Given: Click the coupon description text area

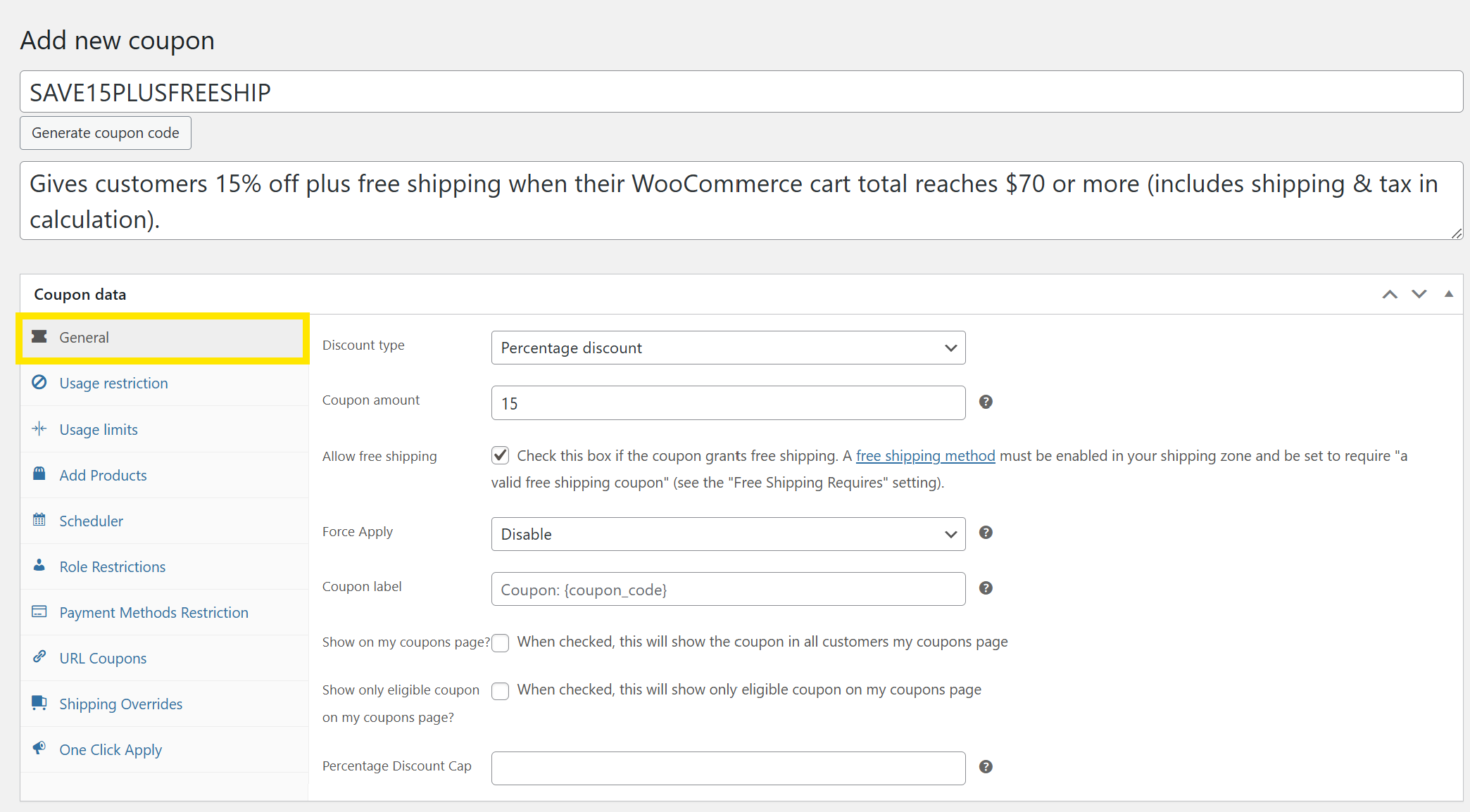Looking at the screenshot, I should (x=741, y=201).
